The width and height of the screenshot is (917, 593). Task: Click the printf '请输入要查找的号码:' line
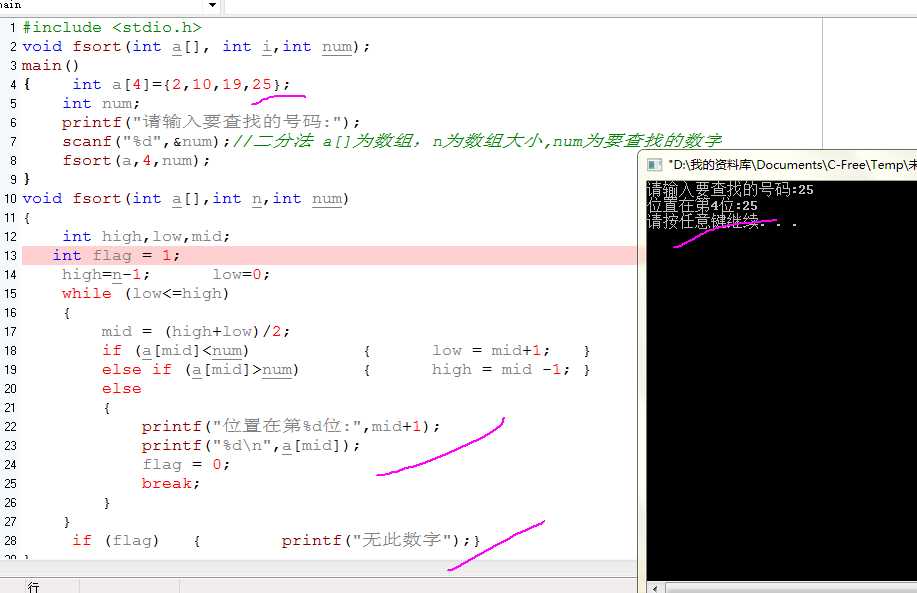[211, 122]
